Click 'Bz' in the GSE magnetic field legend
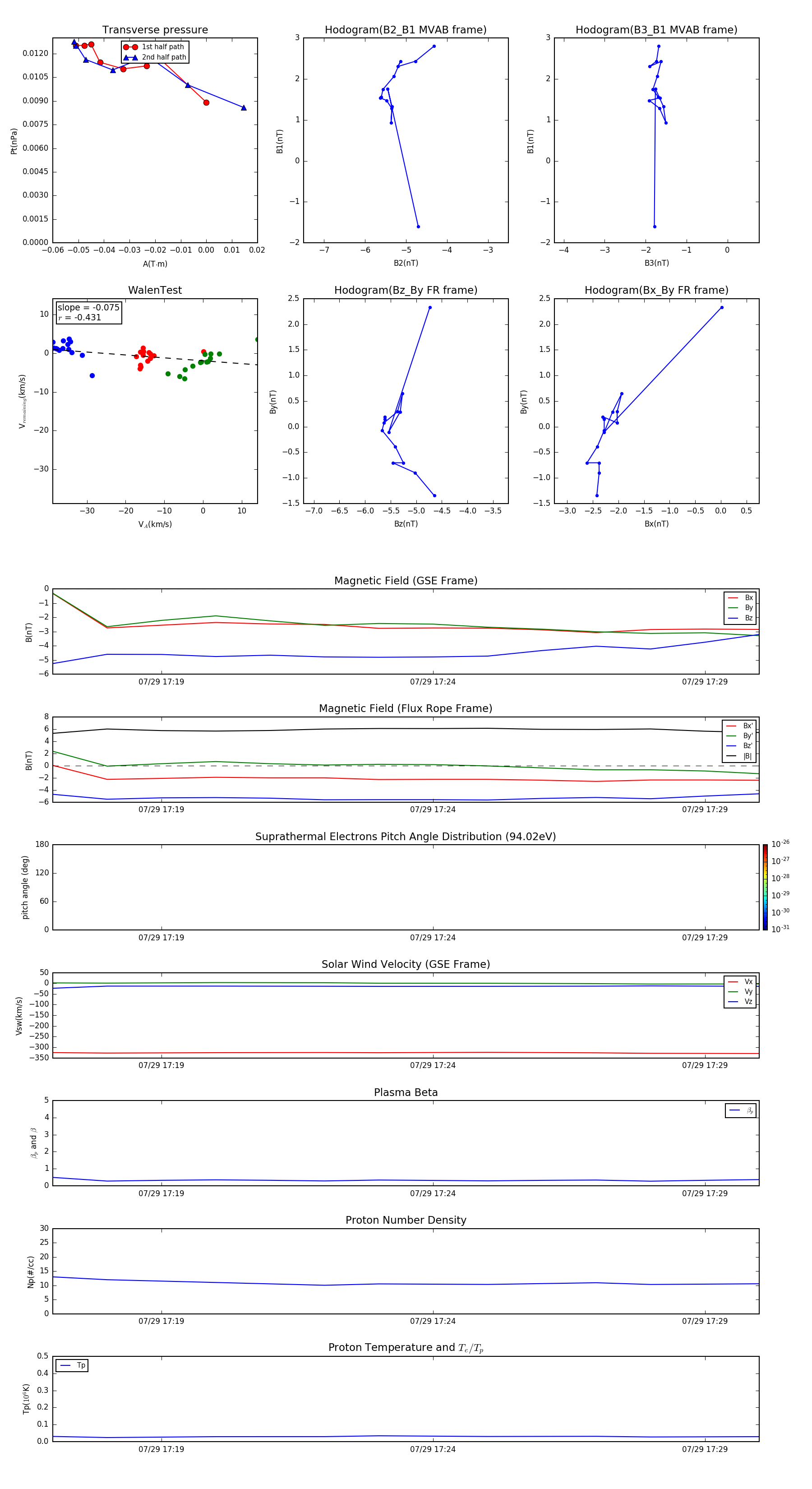812x1489 pixels. tap(748, 618)
